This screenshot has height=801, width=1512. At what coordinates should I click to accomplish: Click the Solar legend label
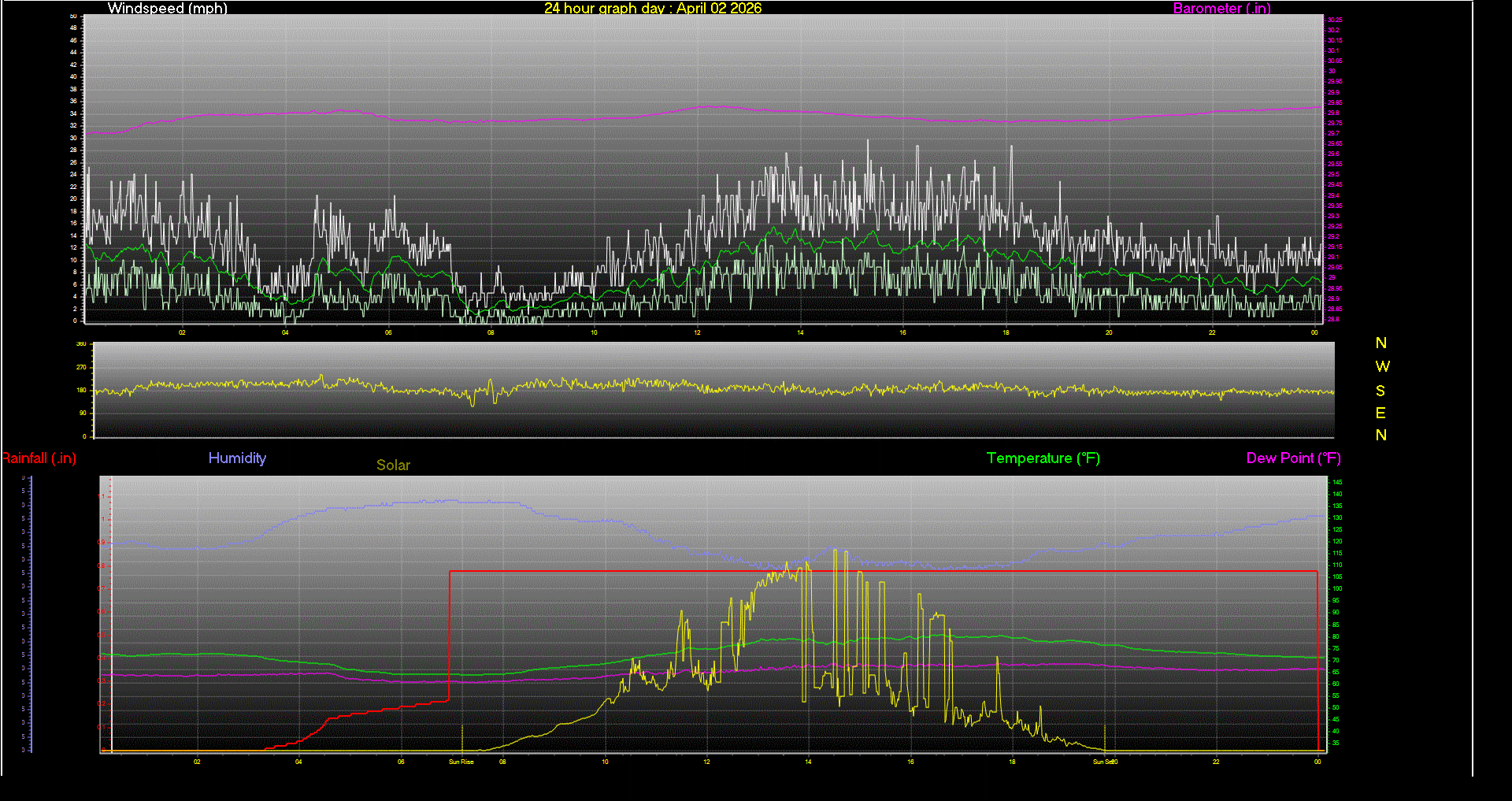[x=393, y=465]
